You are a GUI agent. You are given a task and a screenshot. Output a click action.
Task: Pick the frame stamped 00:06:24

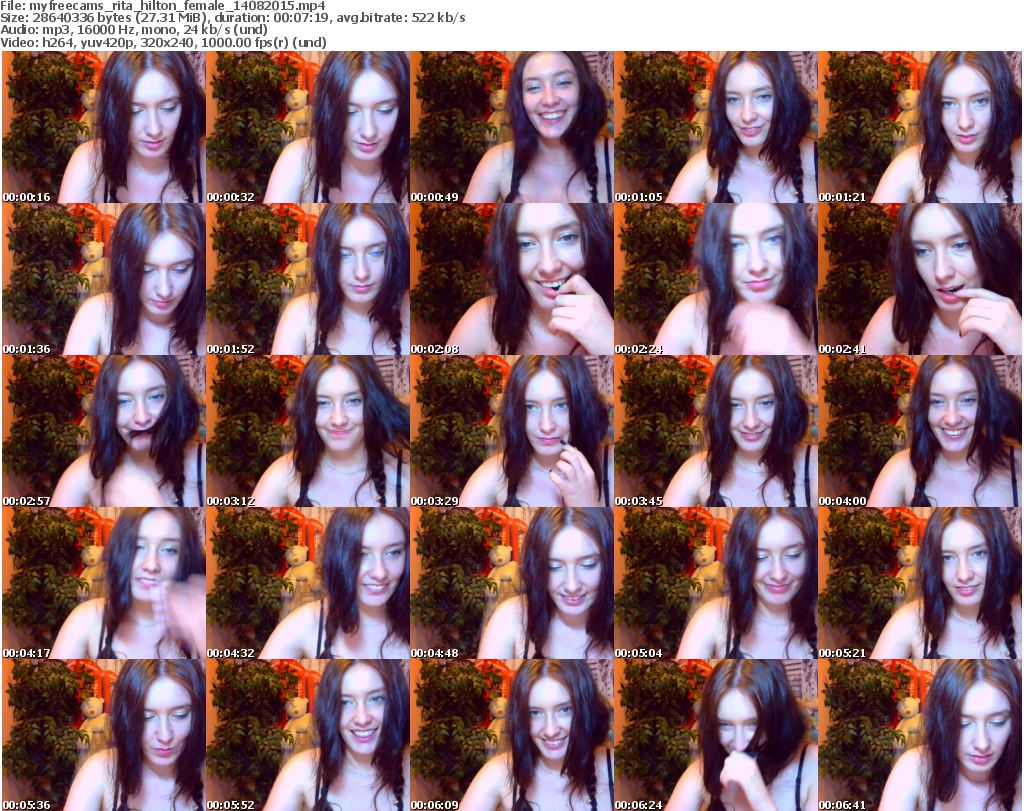[716, 735]
